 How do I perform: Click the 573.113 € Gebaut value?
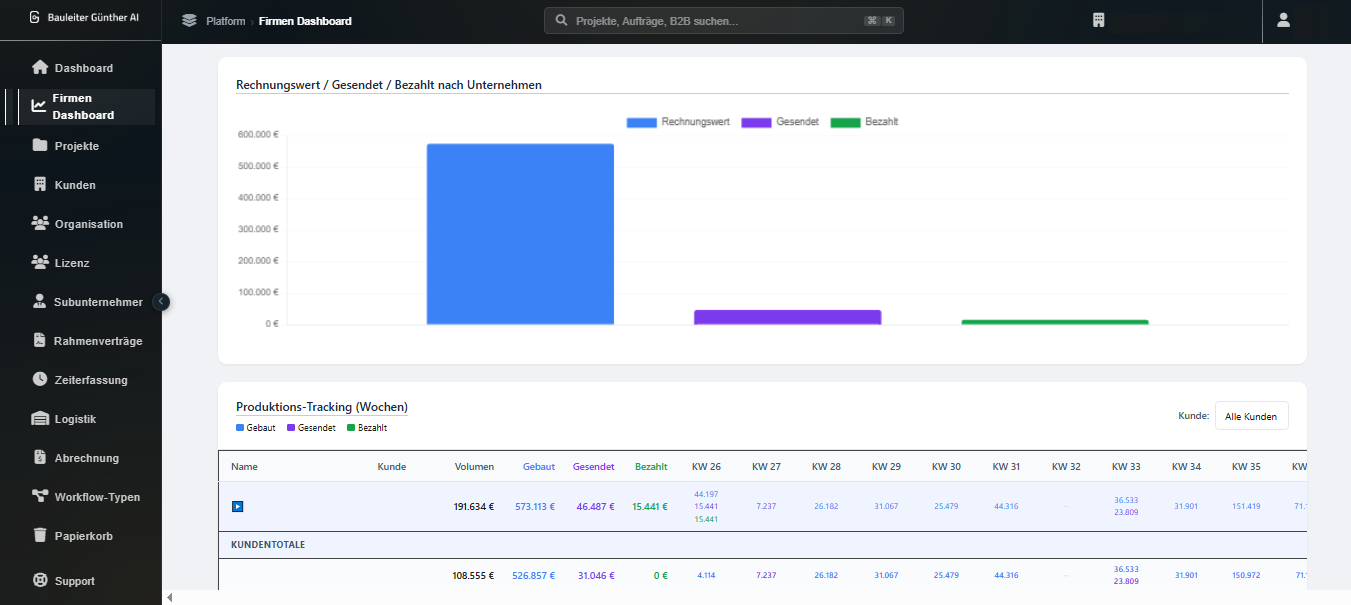pyautogui.click(x=535, y=507)
